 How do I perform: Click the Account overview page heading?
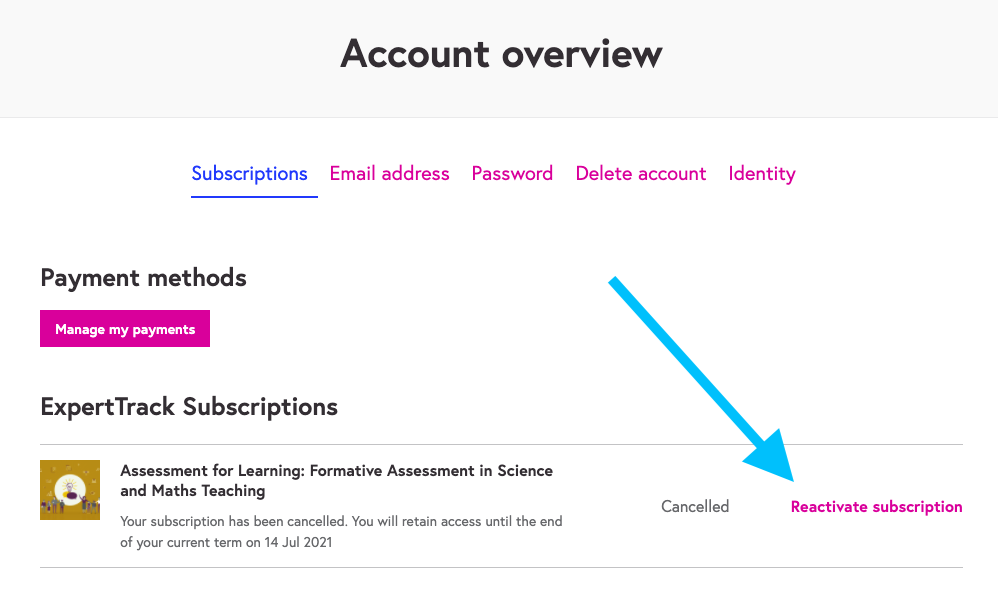tap(501, 53)
